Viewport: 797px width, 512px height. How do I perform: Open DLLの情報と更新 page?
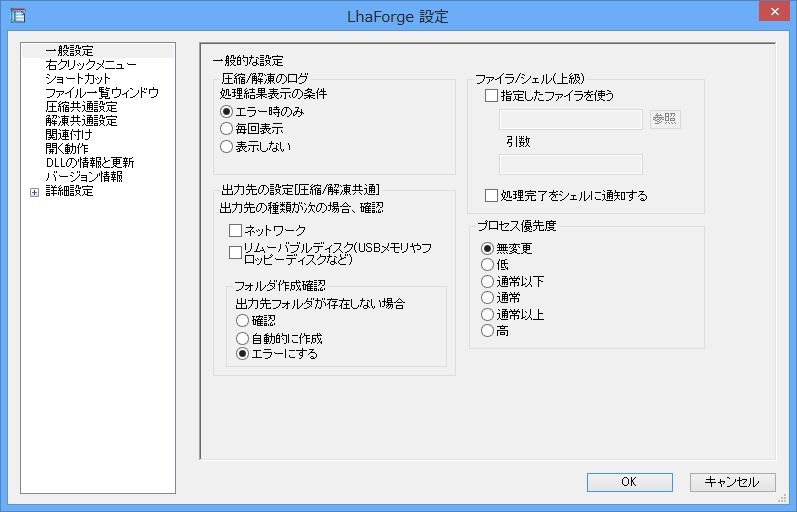point(89,163)
